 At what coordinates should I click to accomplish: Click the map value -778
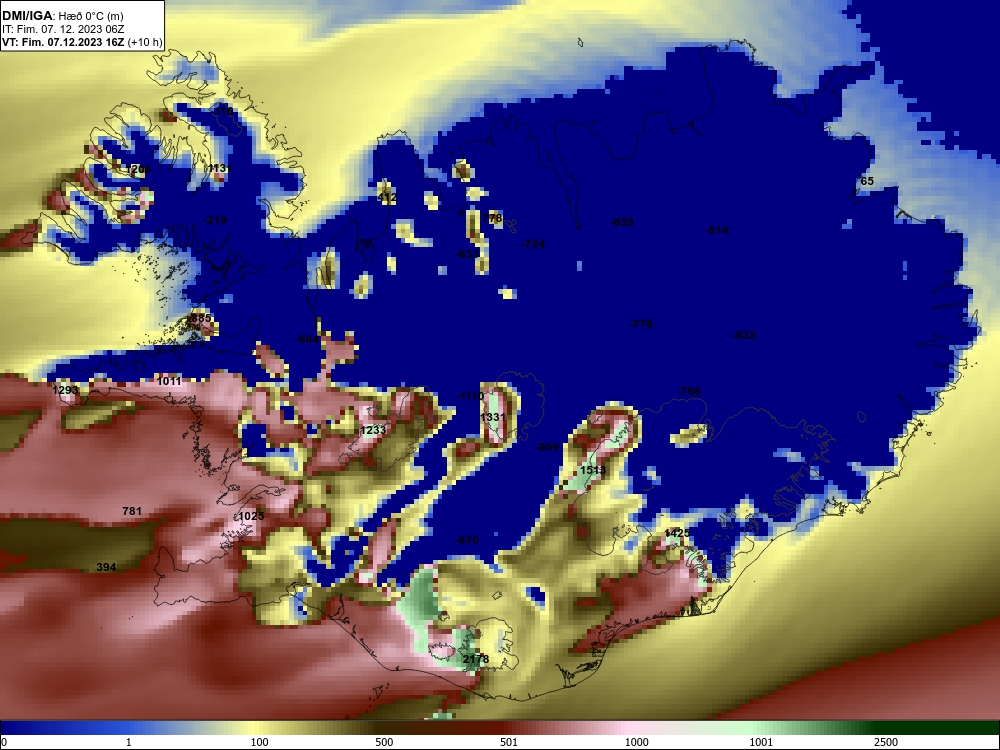pos(641,324)
